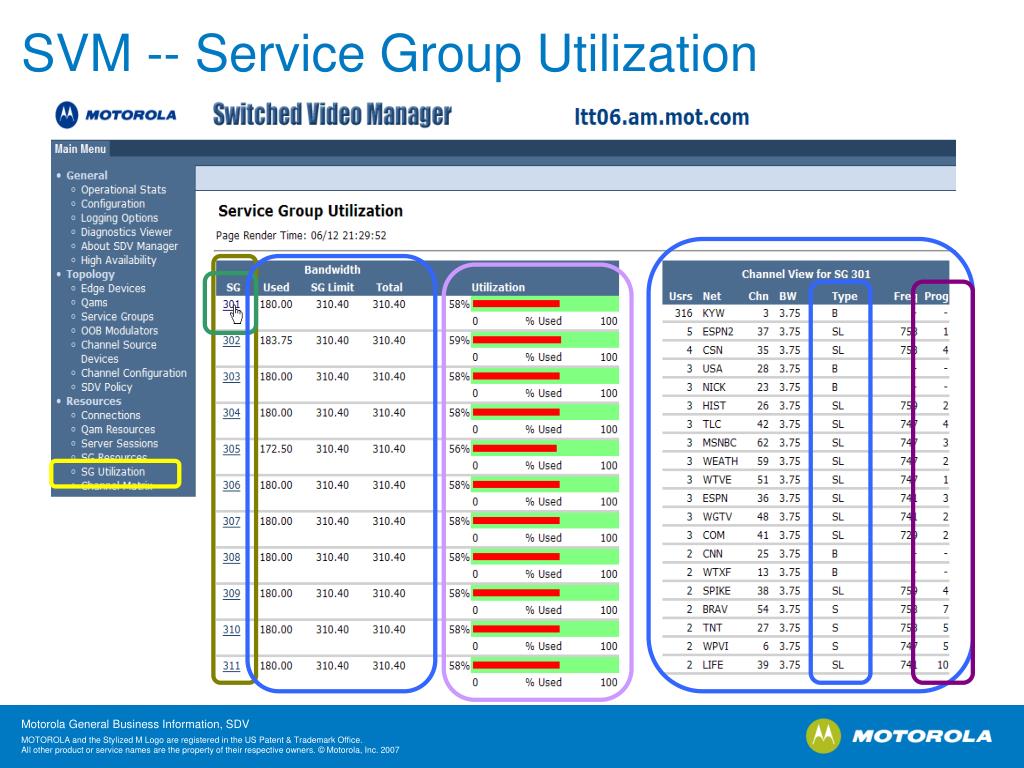Click the BRAV channel row
Image resolution: width=1024 pixels, height=768 pixels.
click(805, 609)
